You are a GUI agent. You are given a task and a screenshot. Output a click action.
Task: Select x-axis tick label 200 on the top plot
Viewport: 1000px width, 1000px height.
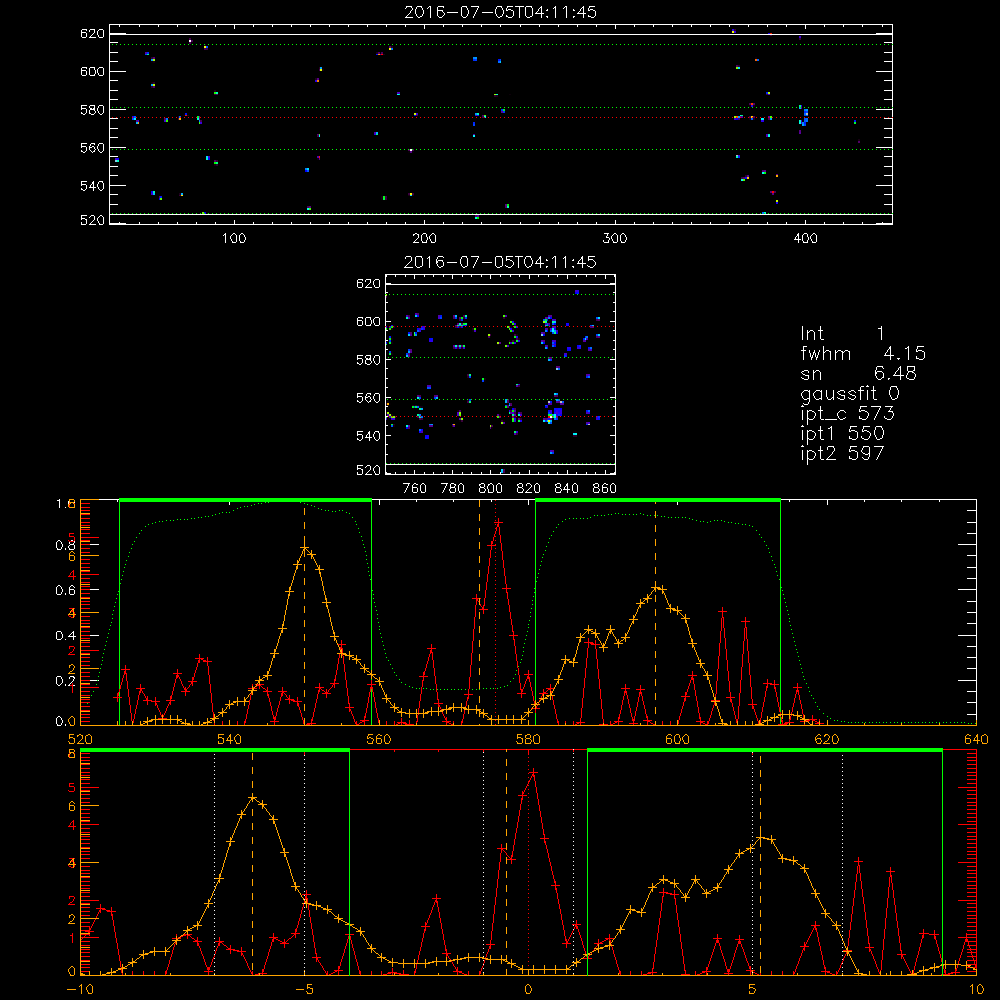(x=424, y=239)
